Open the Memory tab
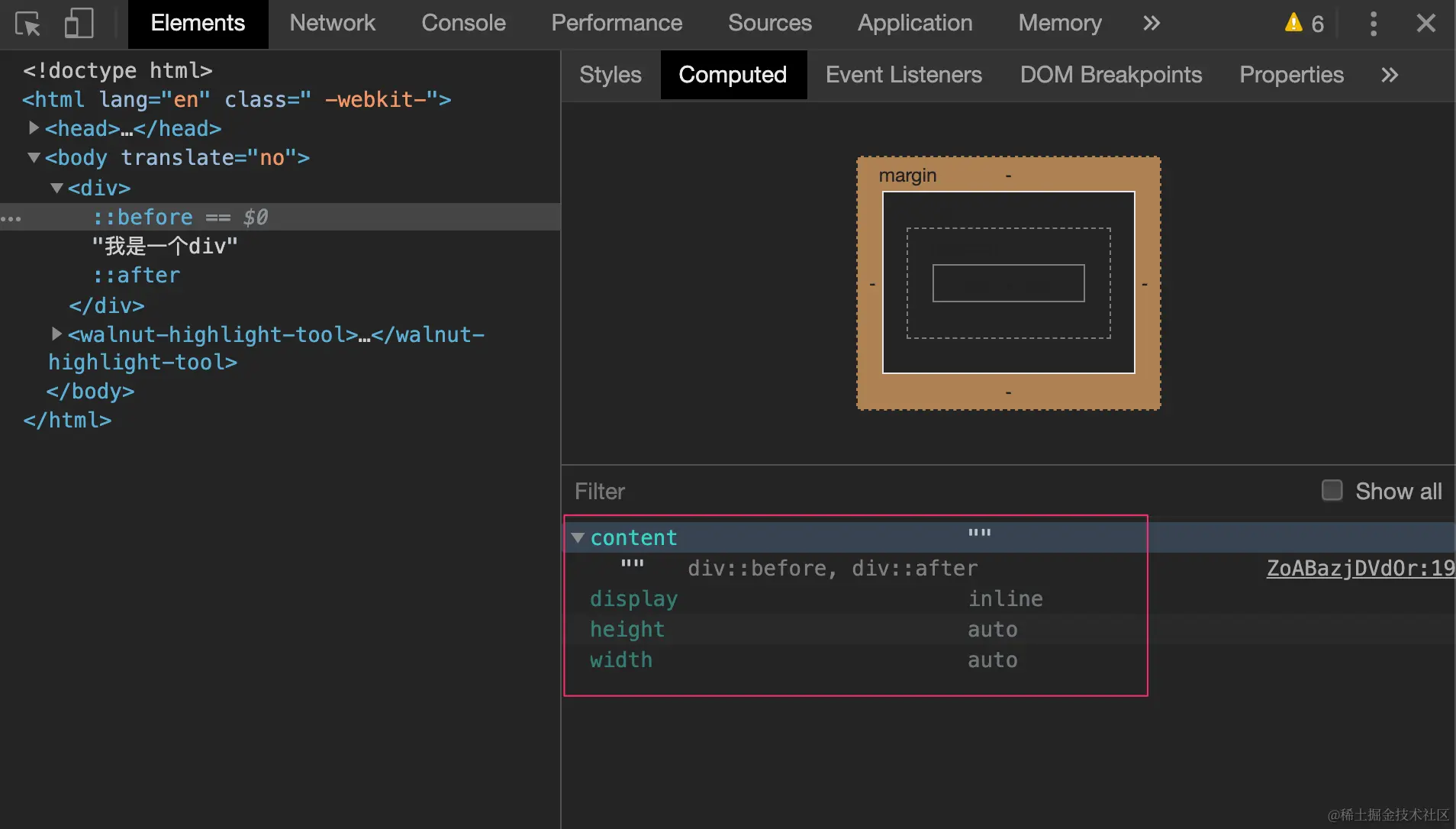 (1059, 24)
